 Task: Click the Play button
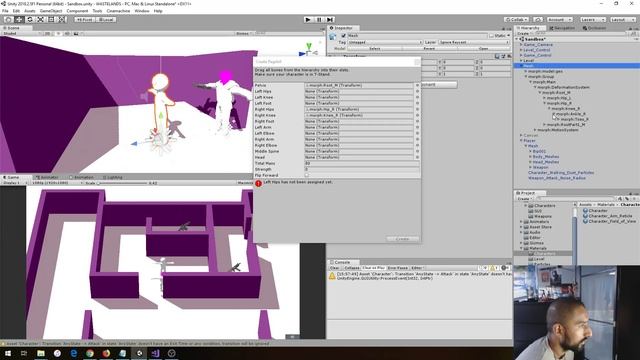(308, 19)
